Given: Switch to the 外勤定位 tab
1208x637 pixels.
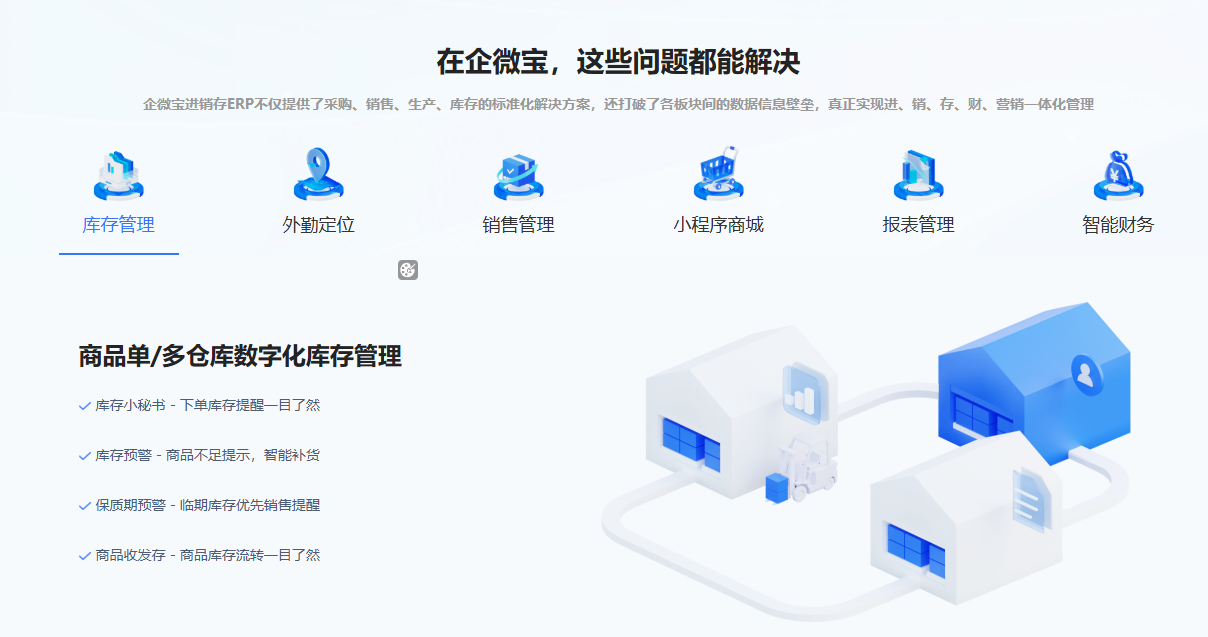Looking at the screenshot, I should 319,225.
